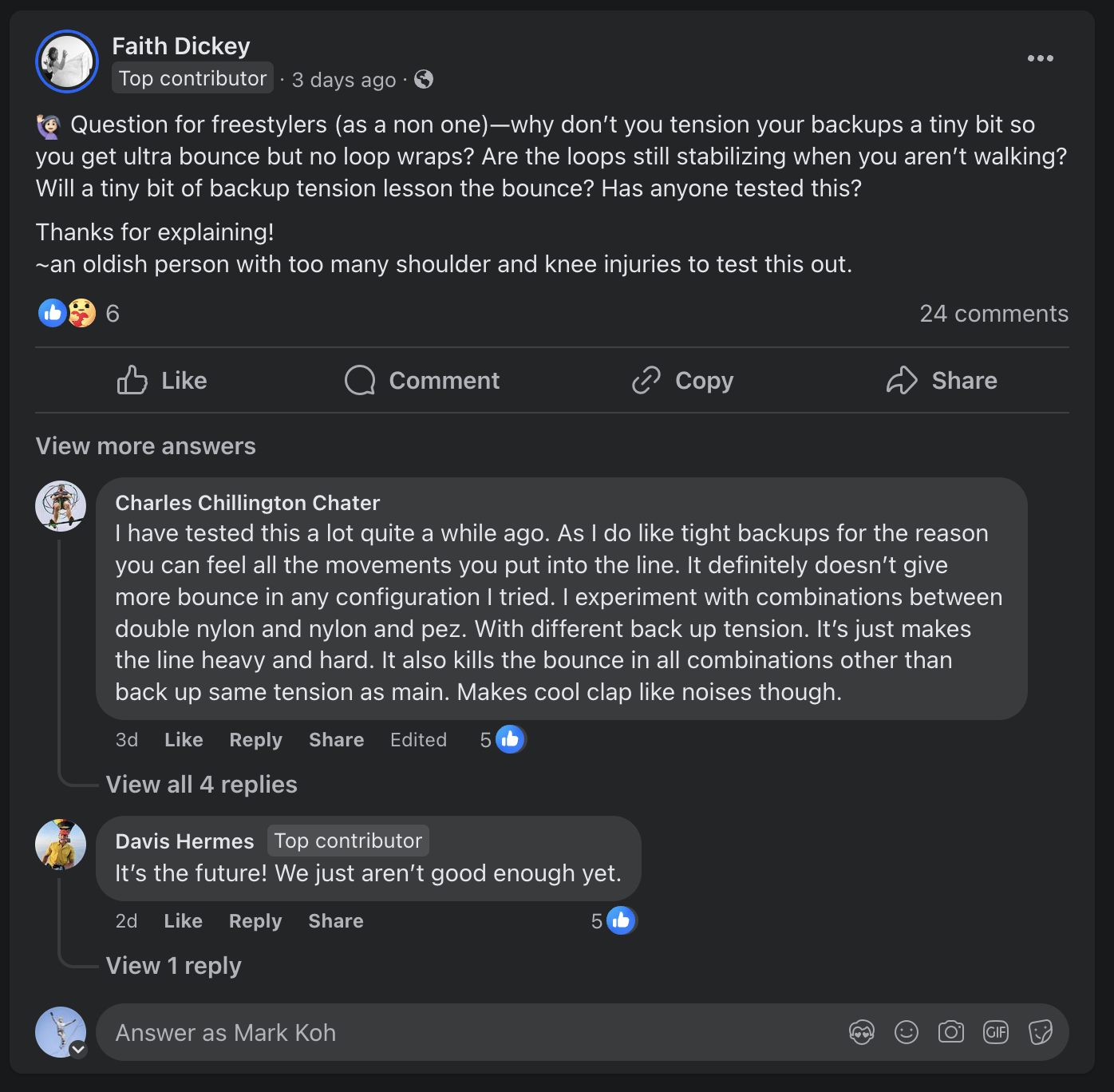Open the emoji picker in answer box
This screenshot has width=1114, height=1092.
click(x=907, y=1032)
